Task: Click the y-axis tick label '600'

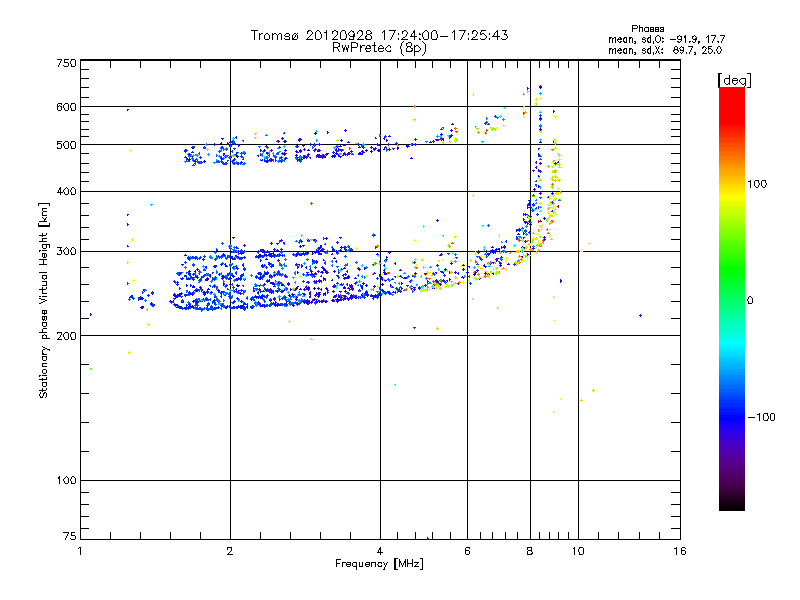Action: coord(66,107)
